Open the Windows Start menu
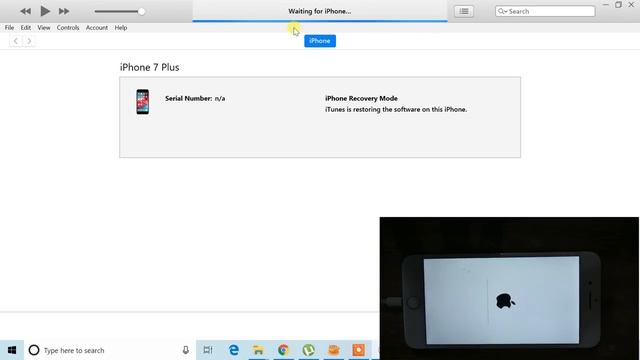 pyautogui.click(x=12, y=350)
